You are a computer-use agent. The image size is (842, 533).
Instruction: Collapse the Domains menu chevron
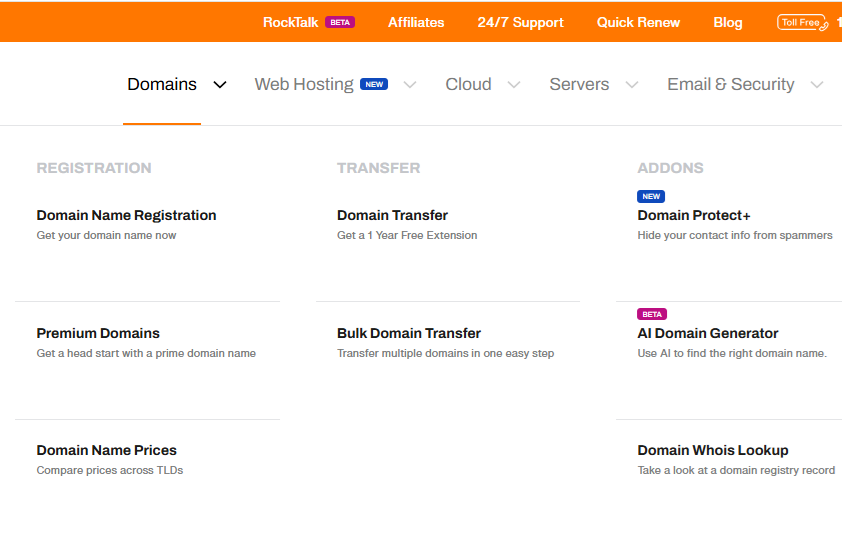tap(220, 85)
